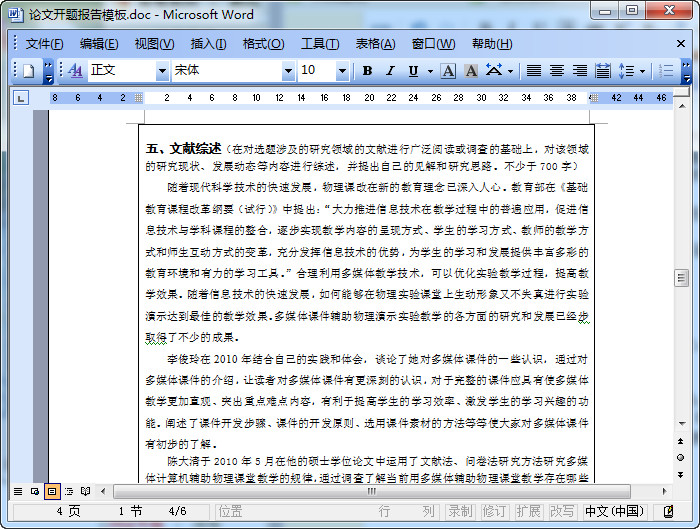Select center alignment icon

pyautogui.click(x=557, y=71)
